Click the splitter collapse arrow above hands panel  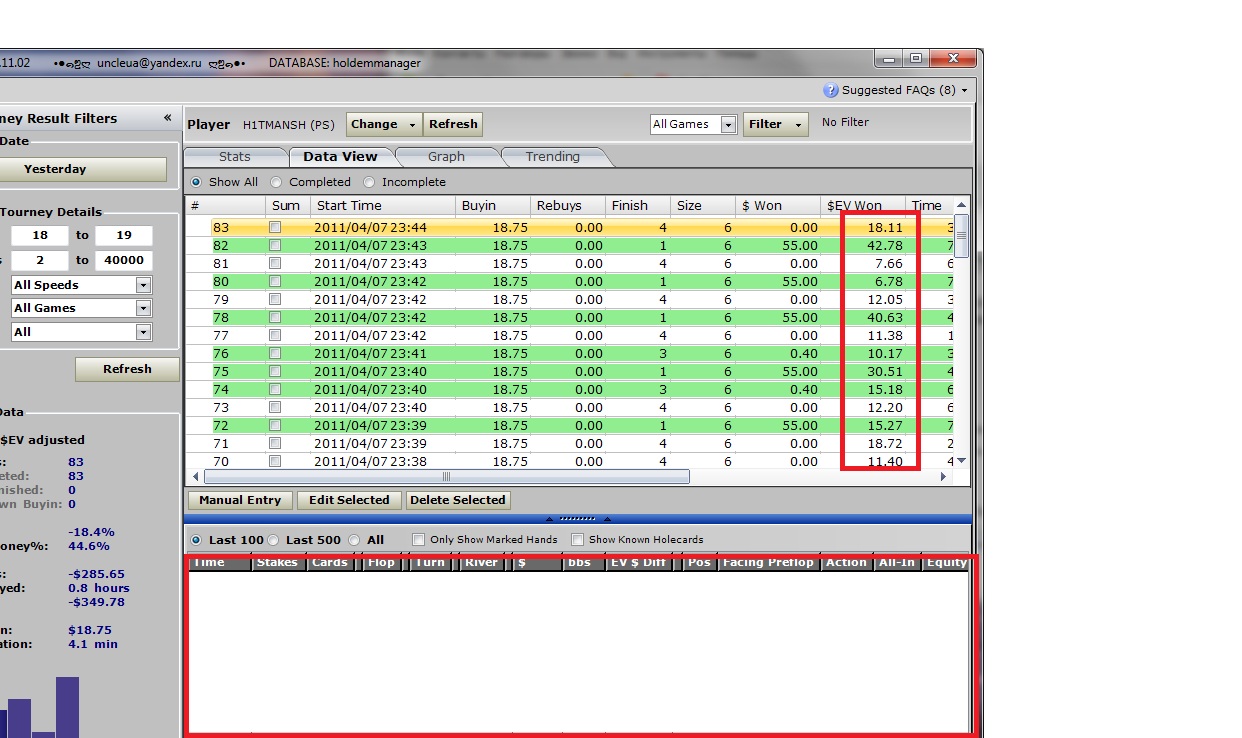click(x=549, y=519)
